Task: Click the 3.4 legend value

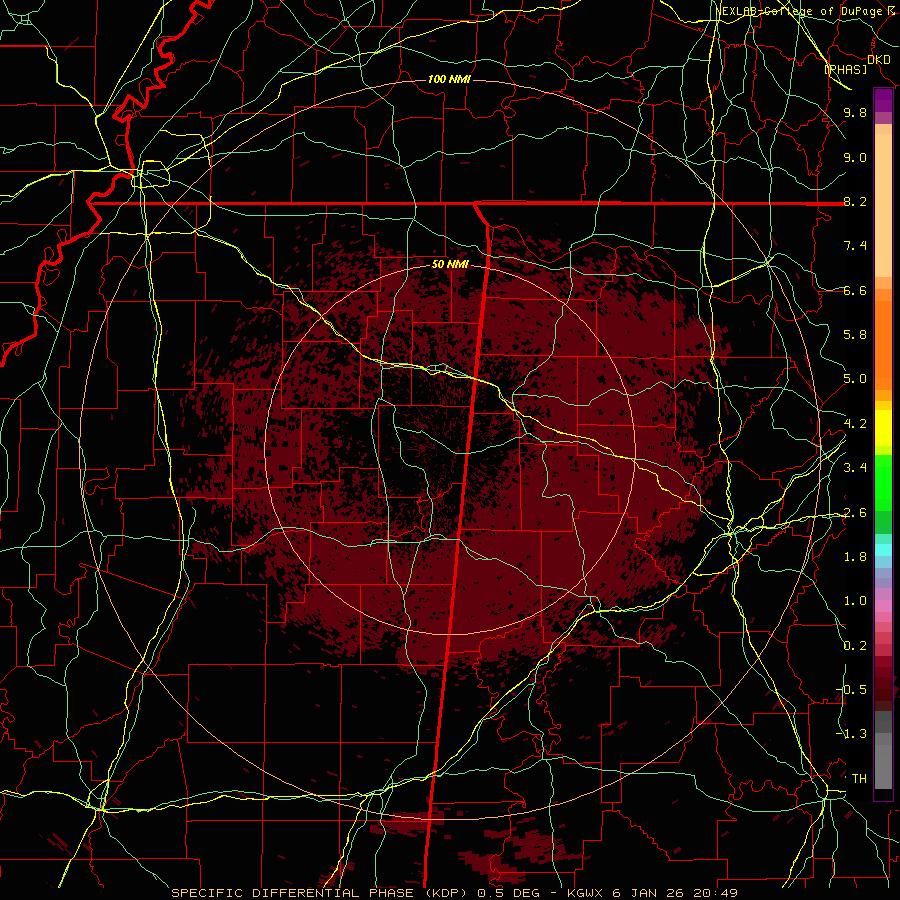Action: (x=855, y=468)
